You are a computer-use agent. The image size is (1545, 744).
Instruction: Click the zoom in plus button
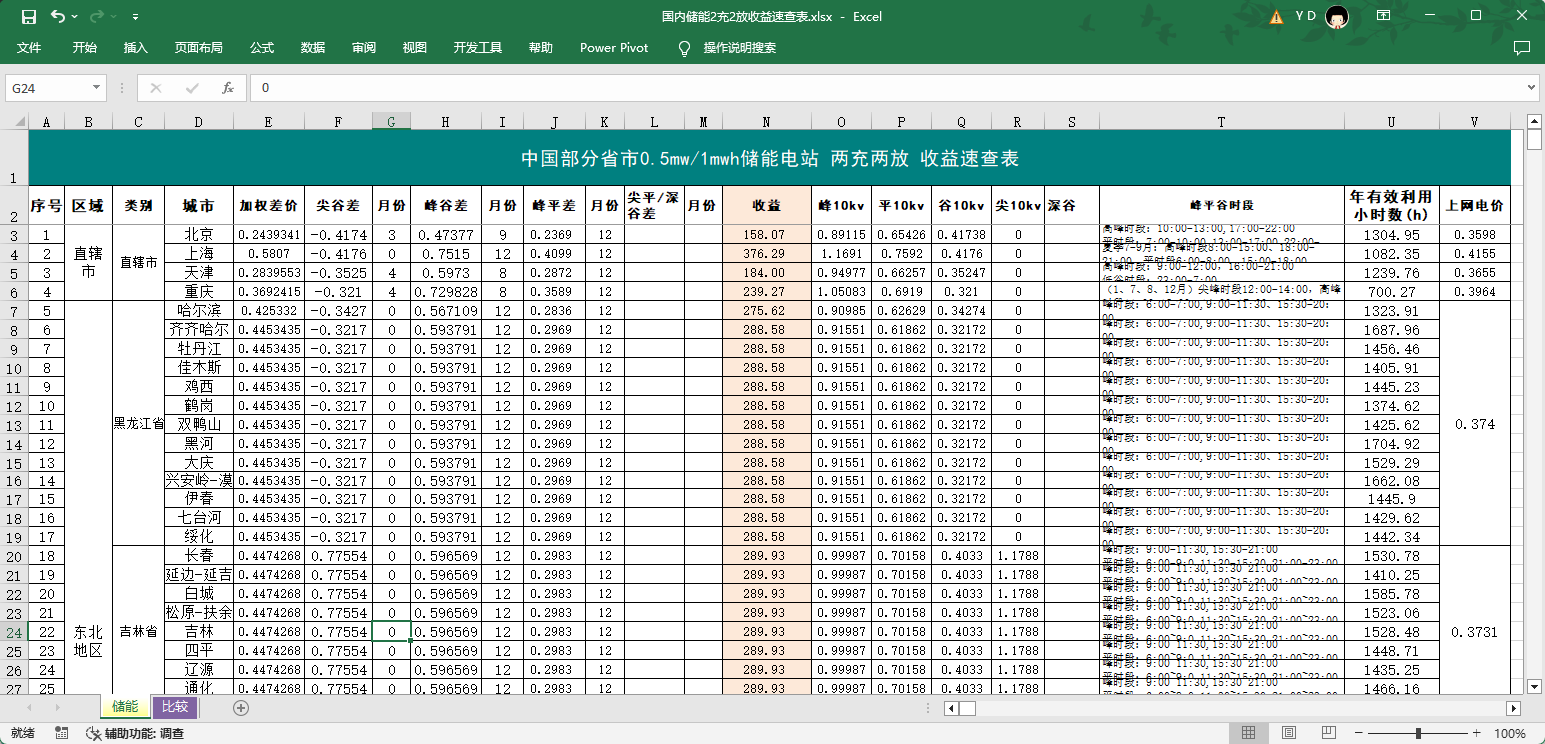click(x=1476, y=733)
